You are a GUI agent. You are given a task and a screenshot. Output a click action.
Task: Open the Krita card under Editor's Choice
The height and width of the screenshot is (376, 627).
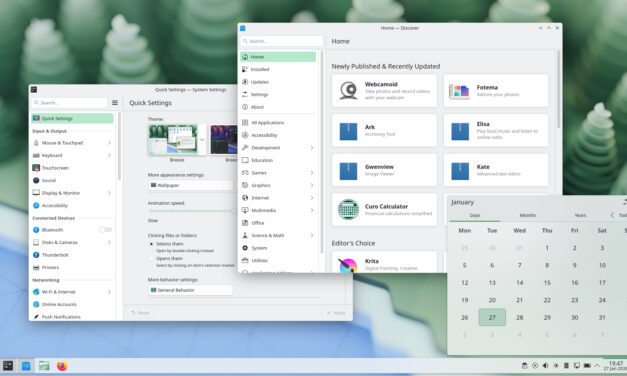point(384,262)
